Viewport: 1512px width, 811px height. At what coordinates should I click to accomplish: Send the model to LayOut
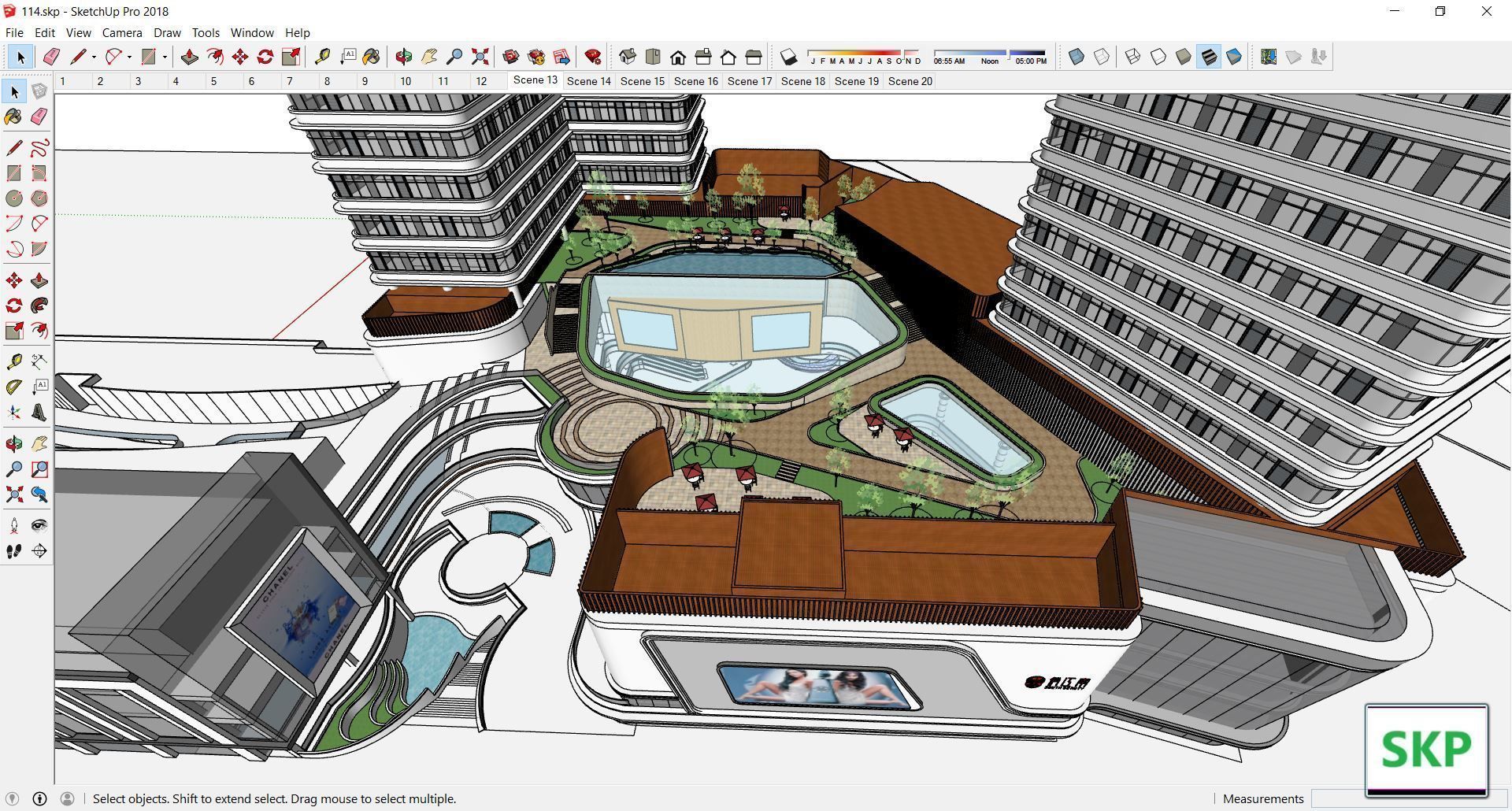tap(561, 57)
